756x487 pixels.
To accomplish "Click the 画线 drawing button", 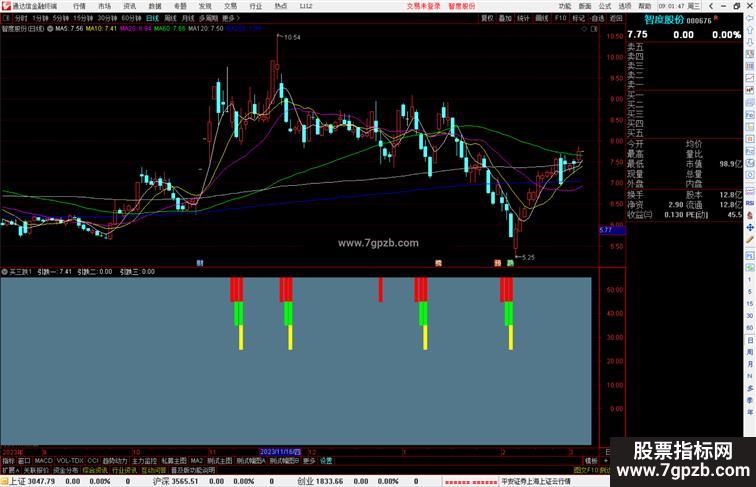I will point(542,18).
